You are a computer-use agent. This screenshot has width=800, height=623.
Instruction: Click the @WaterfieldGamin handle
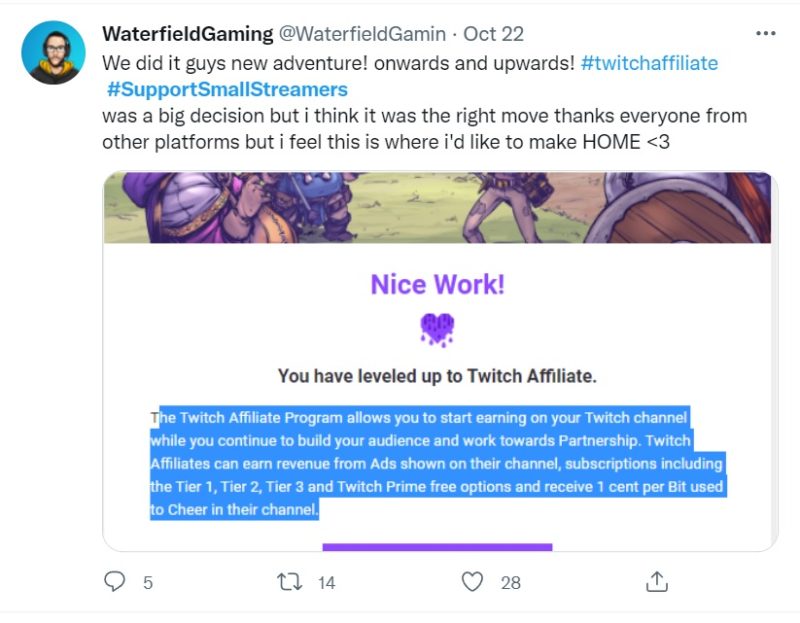368,34
